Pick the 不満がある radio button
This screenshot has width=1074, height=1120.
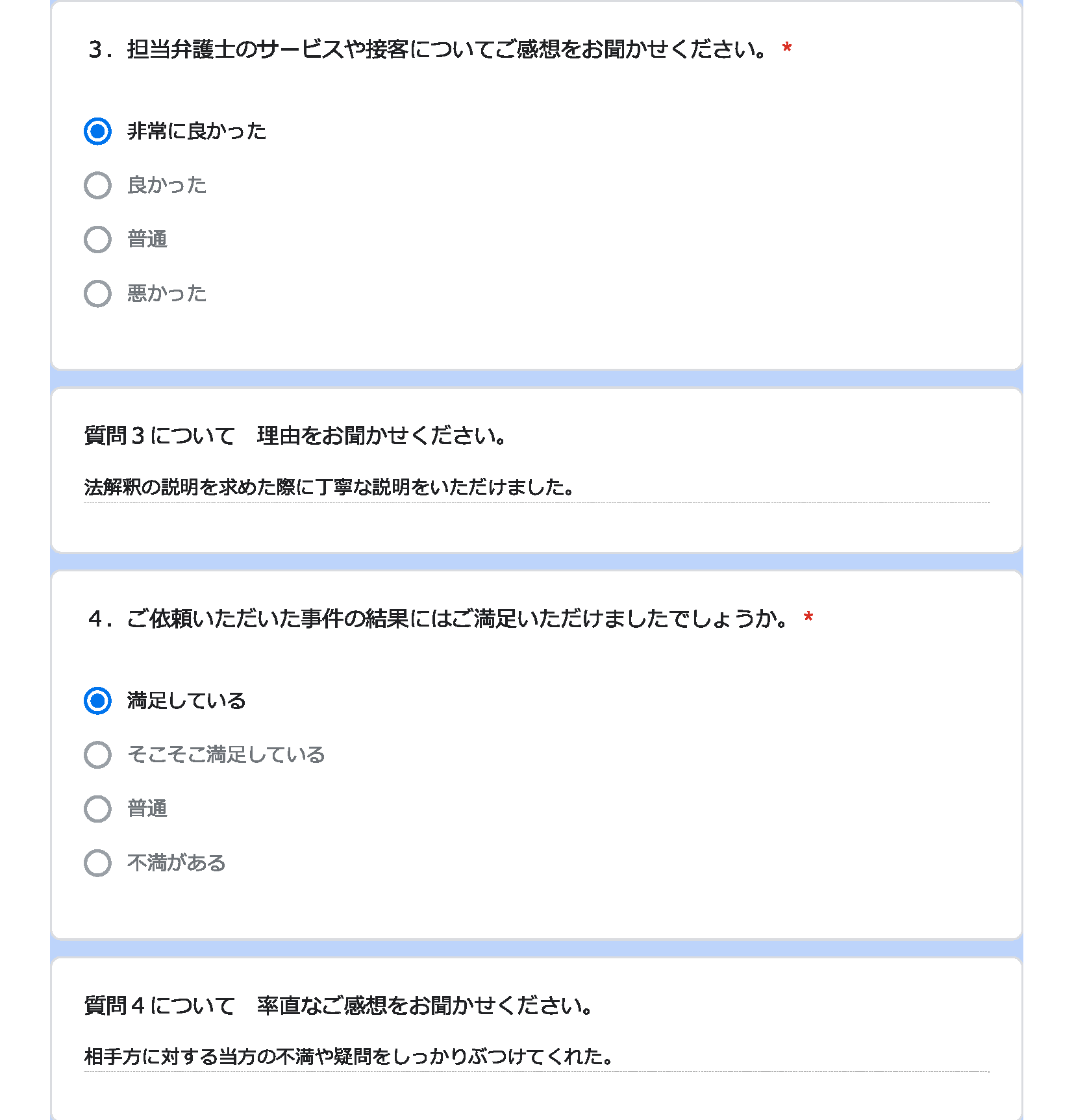click(97, 863)
